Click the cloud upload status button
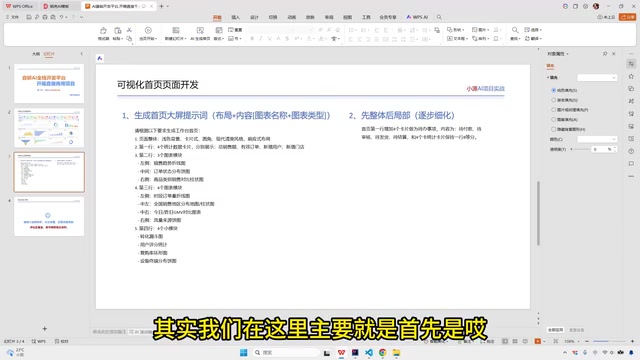 [606, 17]
